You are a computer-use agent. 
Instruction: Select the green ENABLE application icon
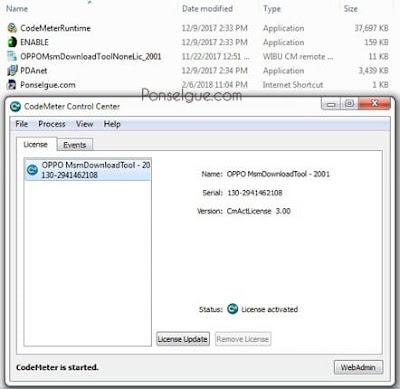(x=12, y=42)
